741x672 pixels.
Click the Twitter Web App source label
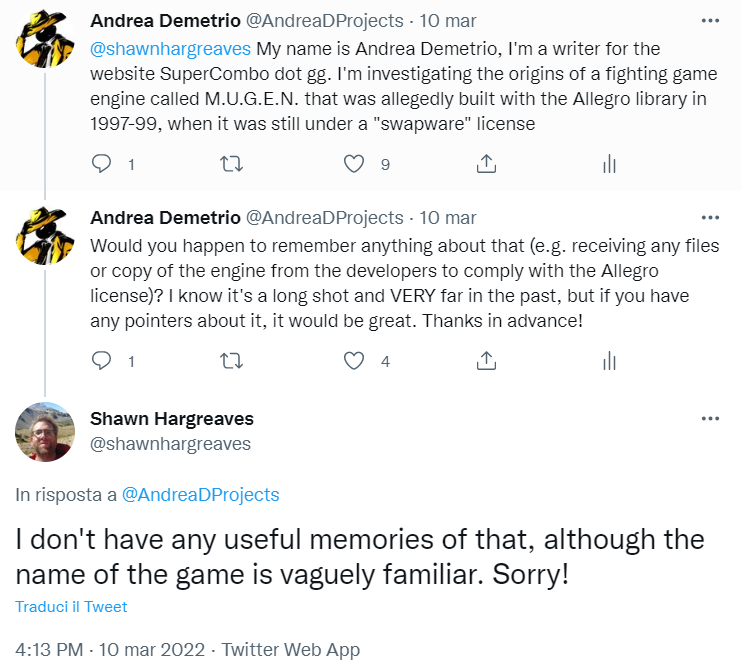click(x=291, y=650)
